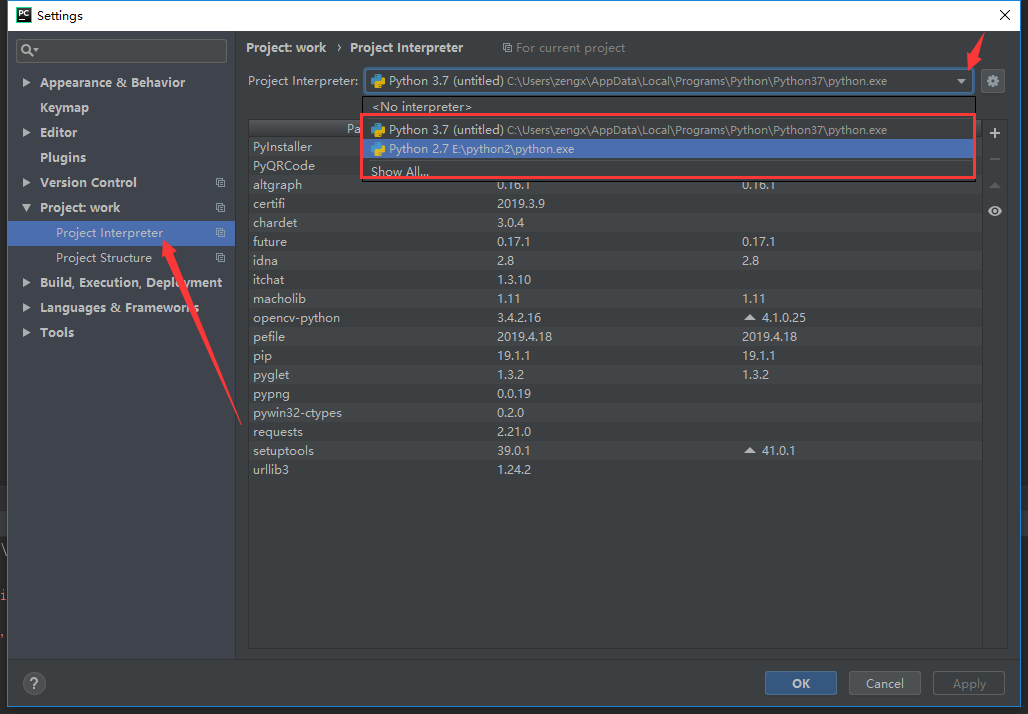The width and height of the screenshot is (1028, 714).
Task: Select <No interpreter> option
Action: 669,106
